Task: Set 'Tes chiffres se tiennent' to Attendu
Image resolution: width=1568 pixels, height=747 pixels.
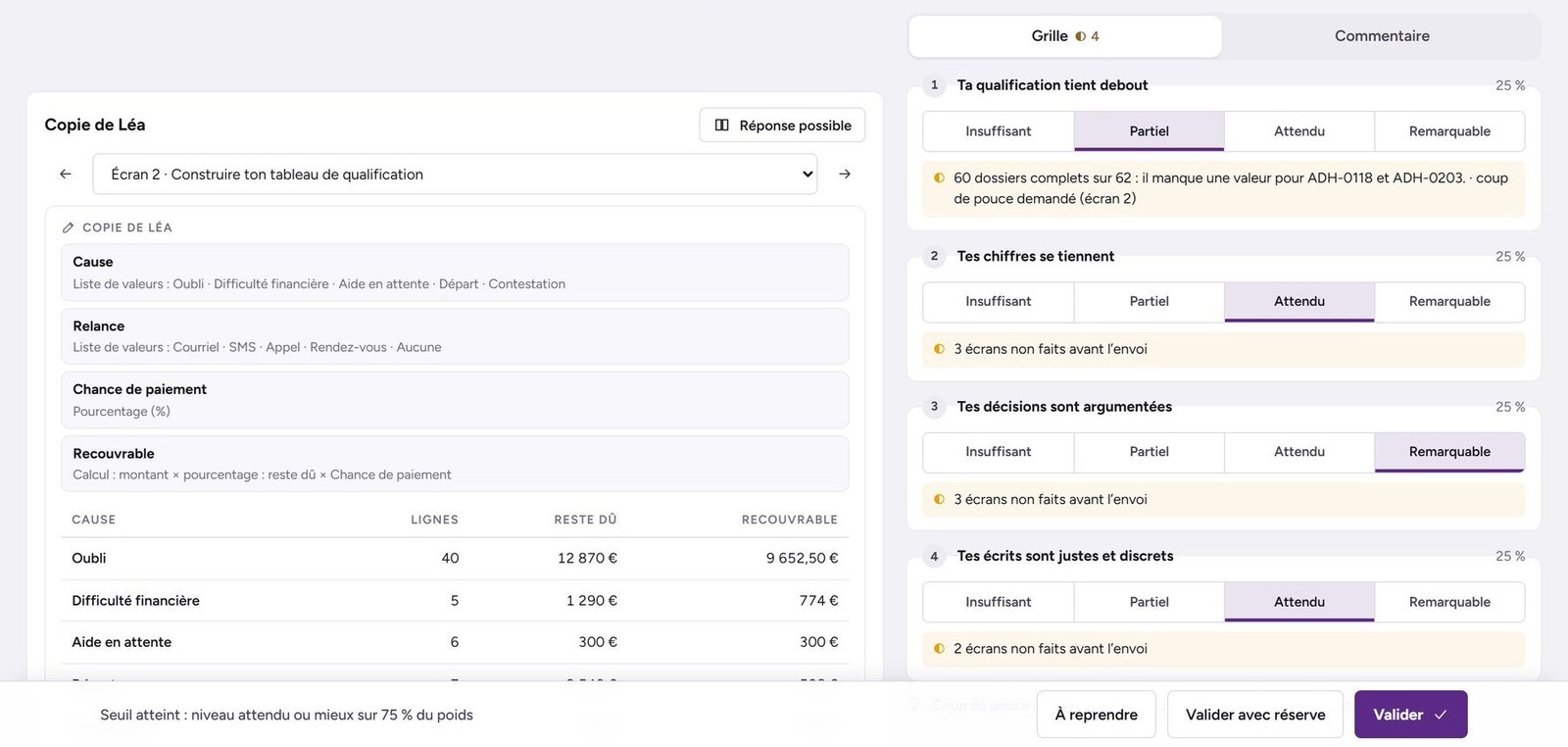Action: (x=1299, y=302)
